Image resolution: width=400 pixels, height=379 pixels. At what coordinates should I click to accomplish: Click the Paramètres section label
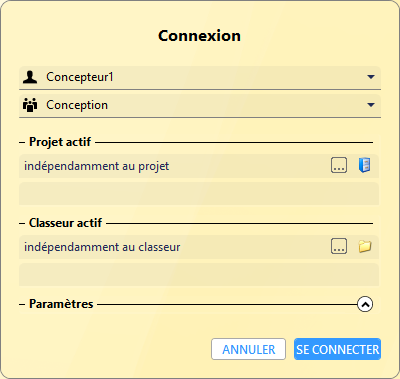click(x=61, y=304)
